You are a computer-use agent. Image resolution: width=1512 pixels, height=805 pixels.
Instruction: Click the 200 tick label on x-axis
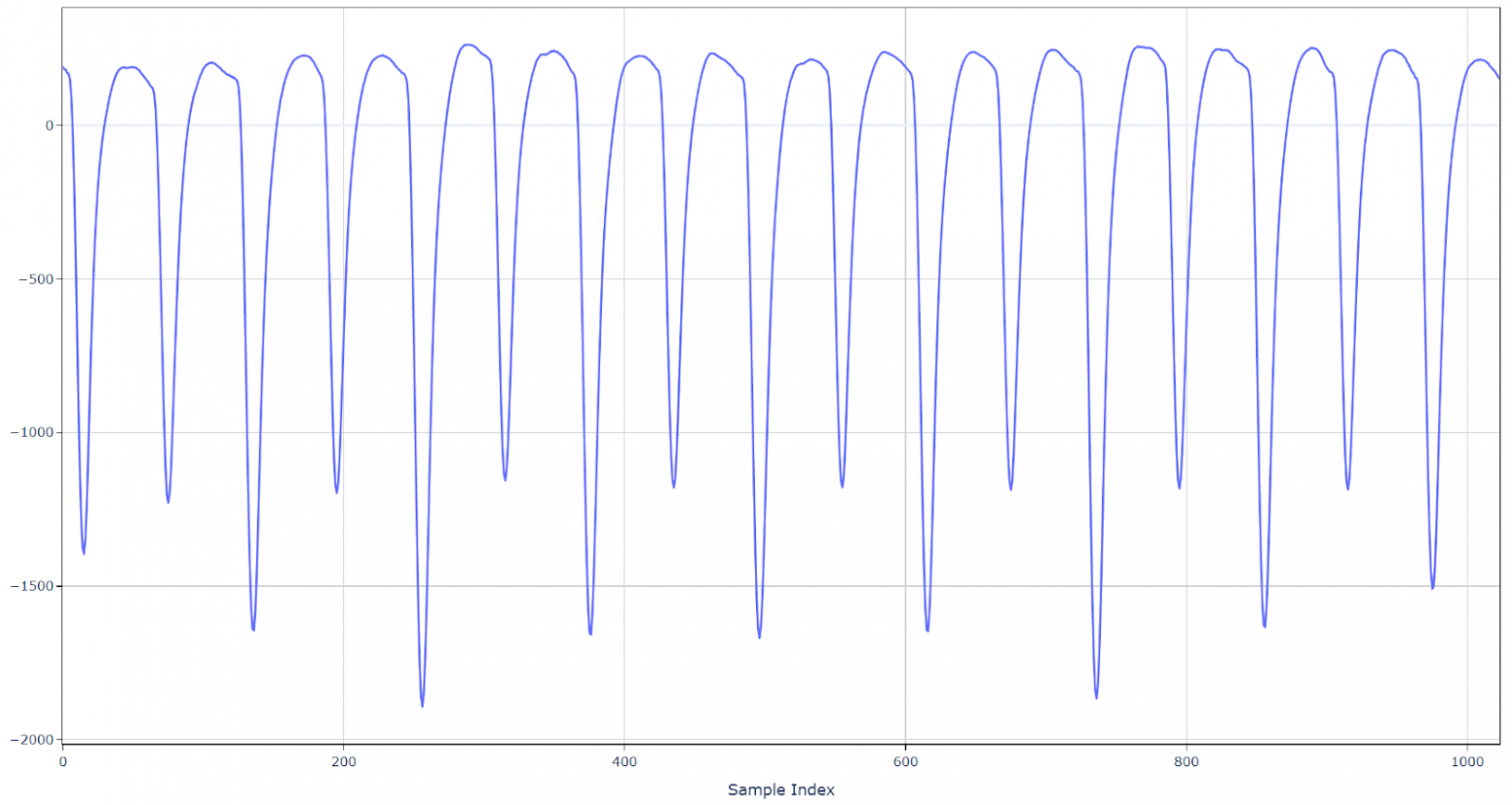[x=343, y=761]
